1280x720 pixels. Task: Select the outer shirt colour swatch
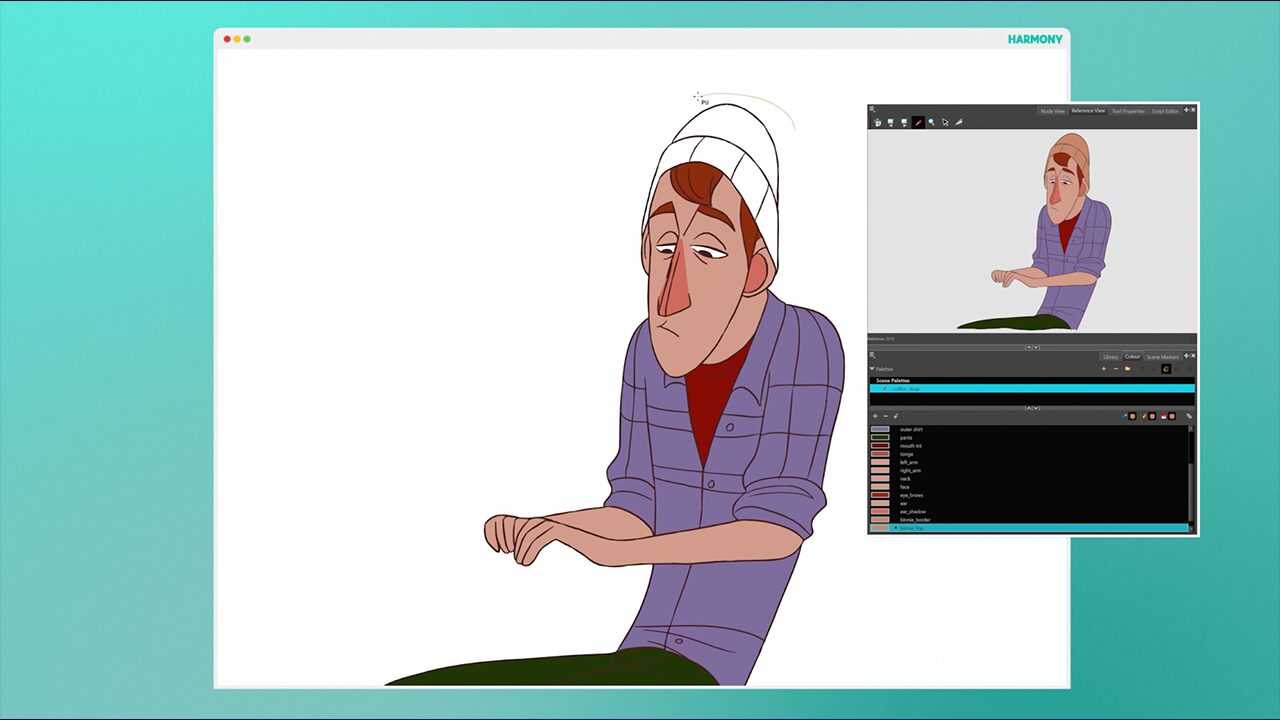coord(880,429)
